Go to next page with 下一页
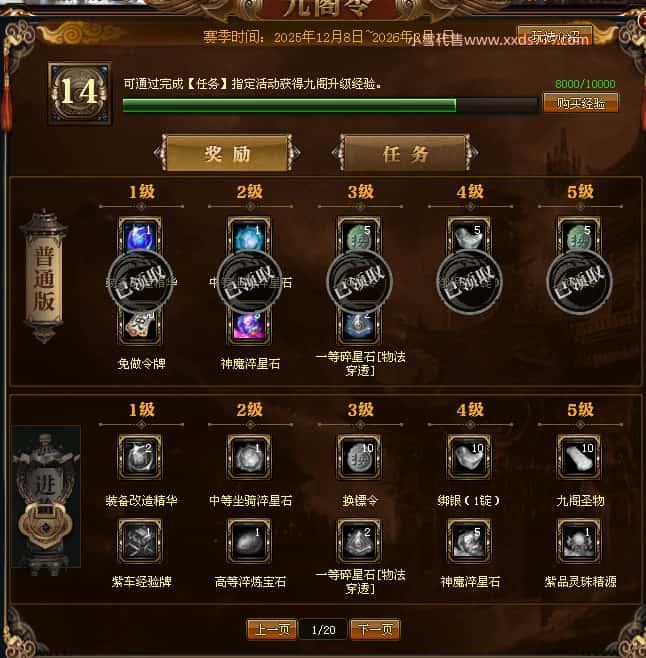646x658 pixels. coord(375,629)
